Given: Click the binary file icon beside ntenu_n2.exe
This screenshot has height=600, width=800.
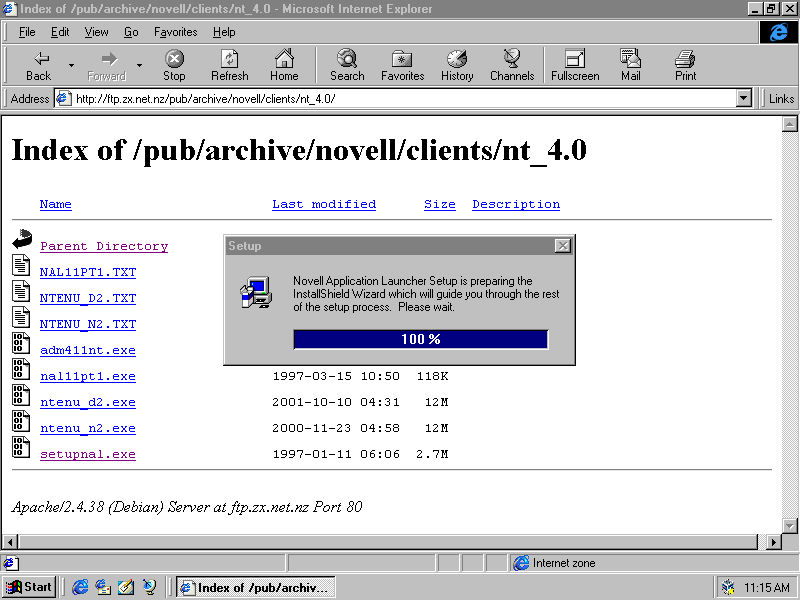Looking at the screenshot, I should point(21,422).
